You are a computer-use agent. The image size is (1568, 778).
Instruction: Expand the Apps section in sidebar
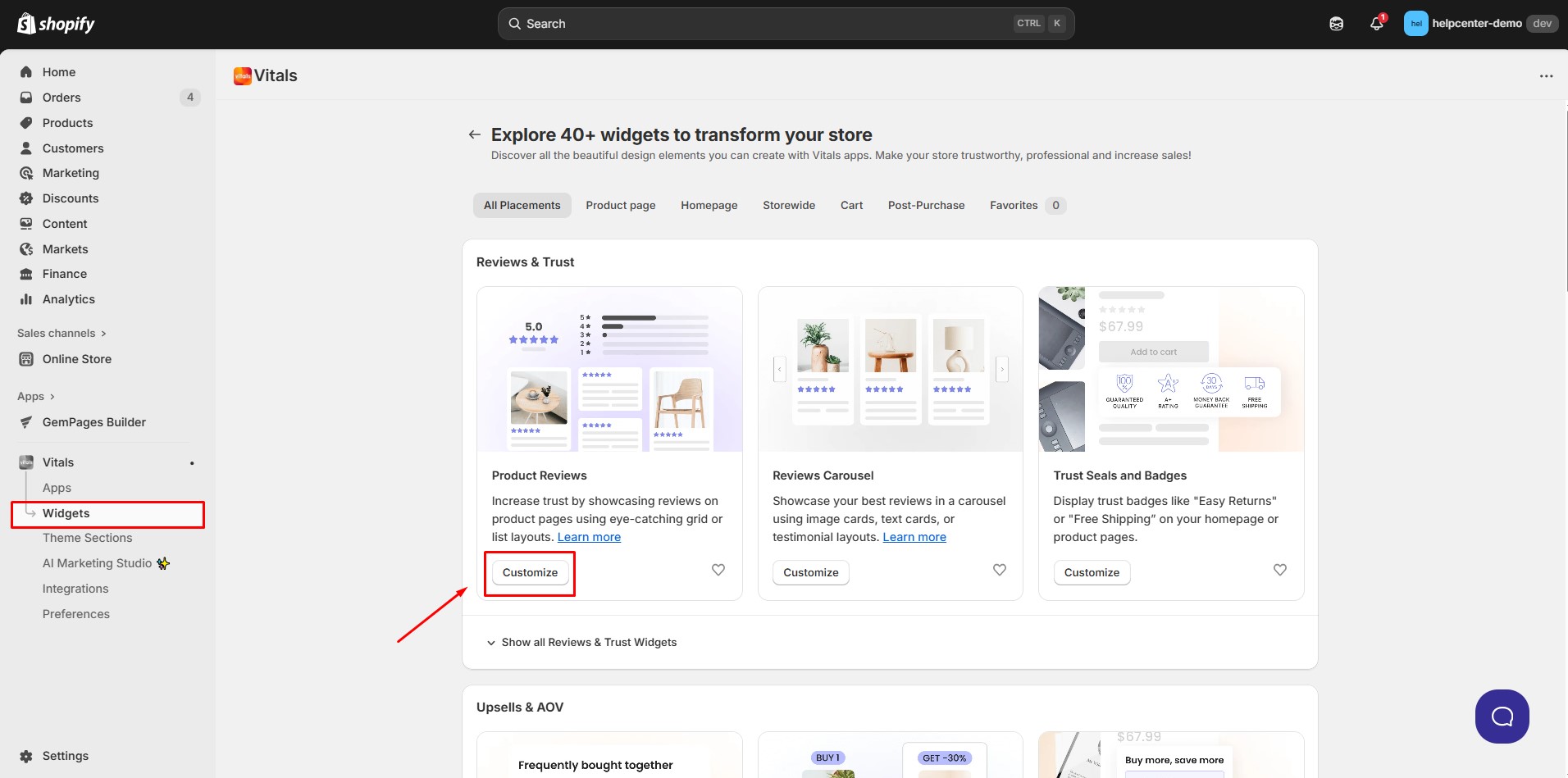pyautogui.click(x=36, y=396)
